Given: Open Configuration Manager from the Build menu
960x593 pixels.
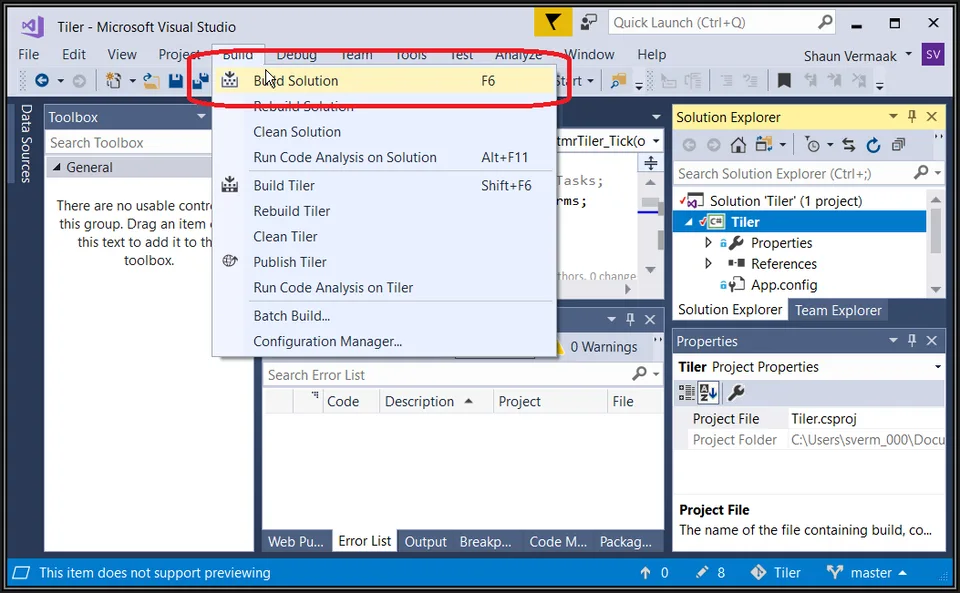Looking at the screenshot, I should pos(384,341).
